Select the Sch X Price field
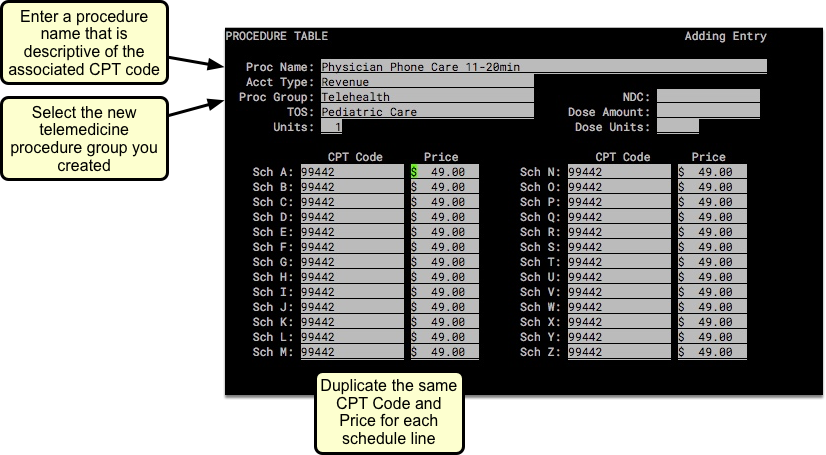 pyautogui.click(x=712, y=322)
